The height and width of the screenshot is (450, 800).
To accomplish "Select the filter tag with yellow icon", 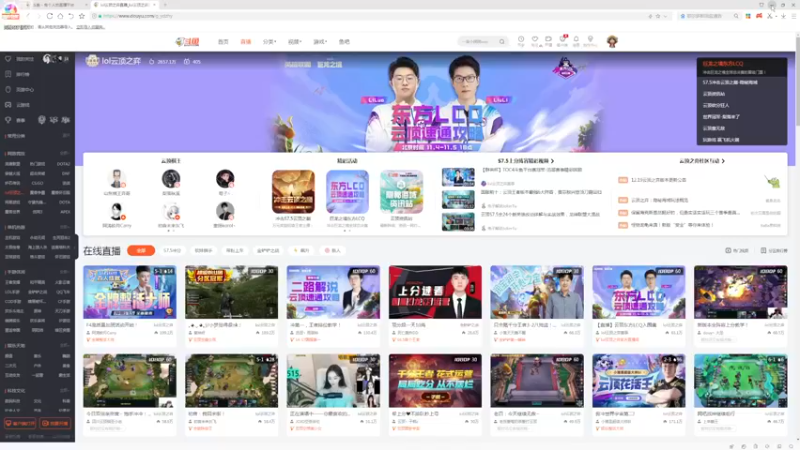I will [x=302, y=251].
